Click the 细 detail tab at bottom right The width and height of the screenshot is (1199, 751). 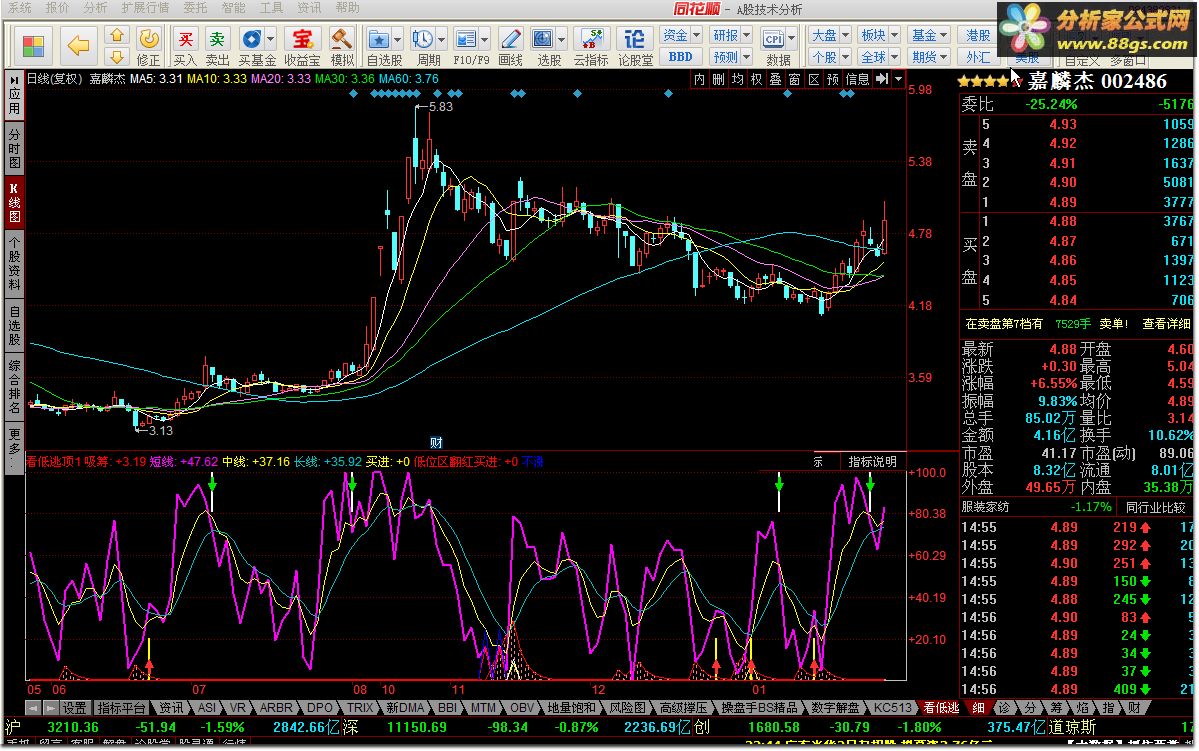978,707
